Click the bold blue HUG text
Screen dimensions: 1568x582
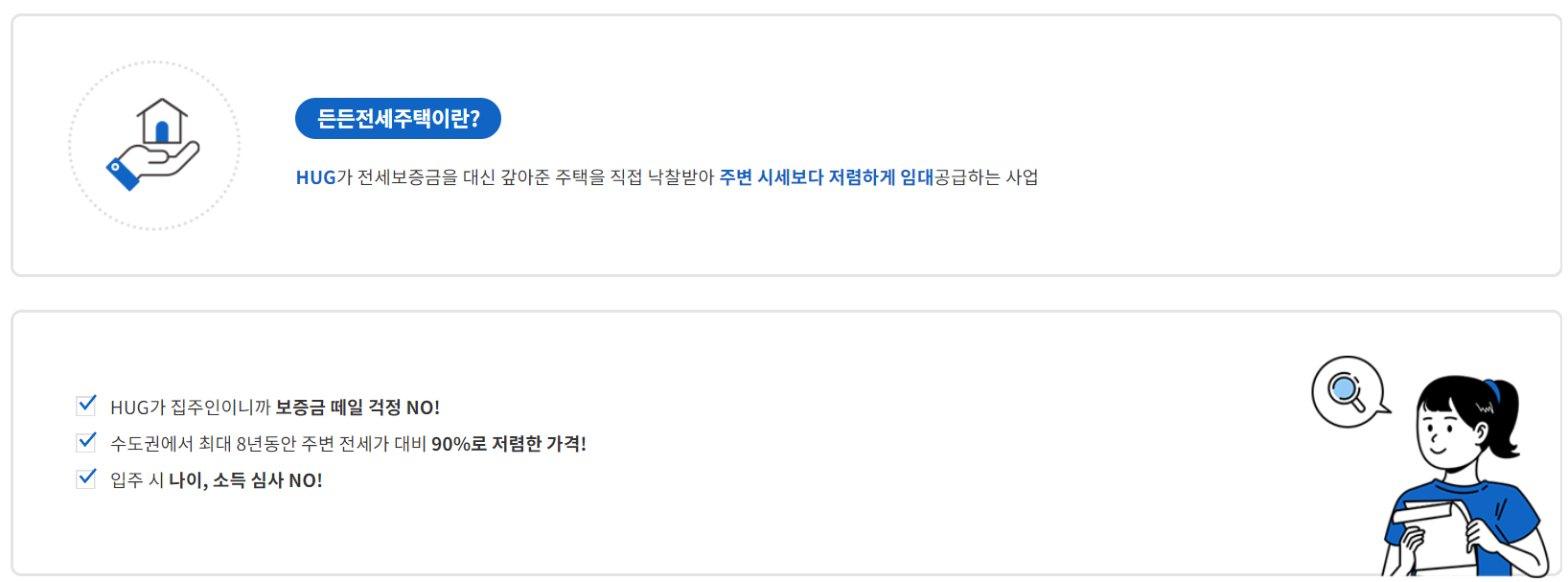pos(315,177)
